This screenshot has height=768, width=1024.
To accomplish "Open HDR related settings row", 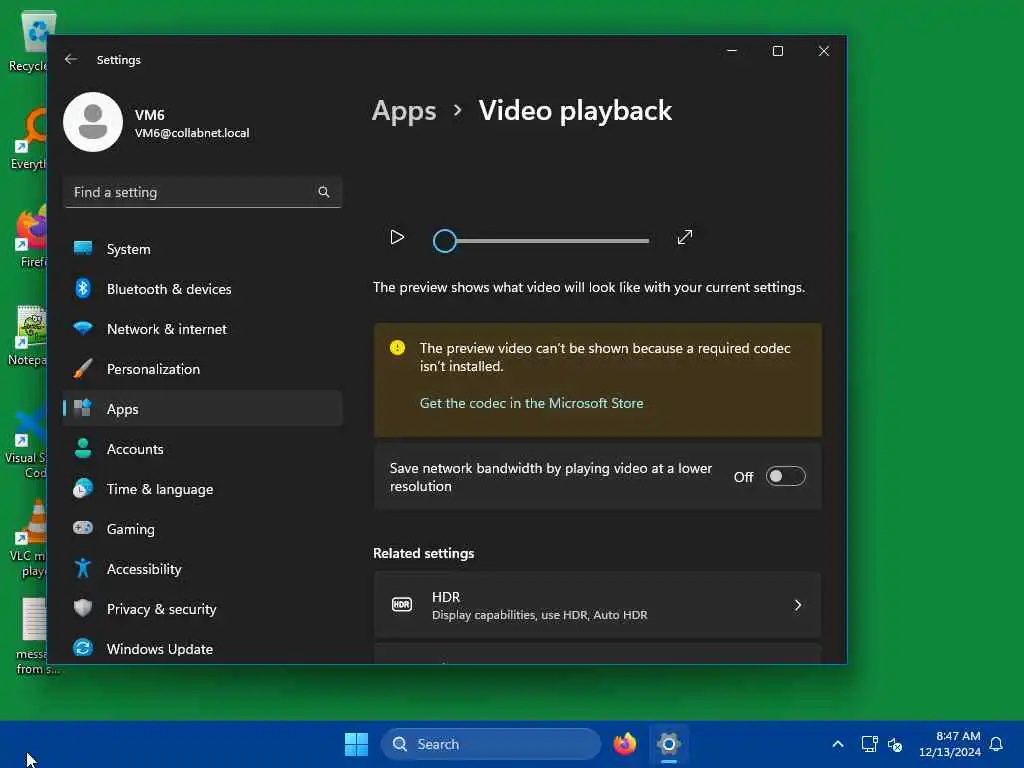I will 598,605.
